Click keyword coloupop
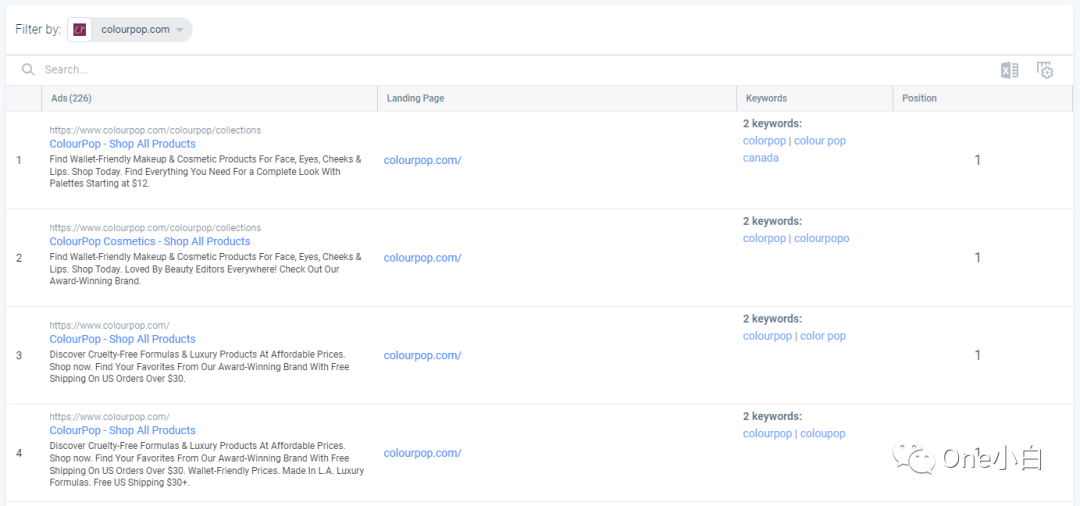This screenshot has width=1080, height=506. coord(822,434)
